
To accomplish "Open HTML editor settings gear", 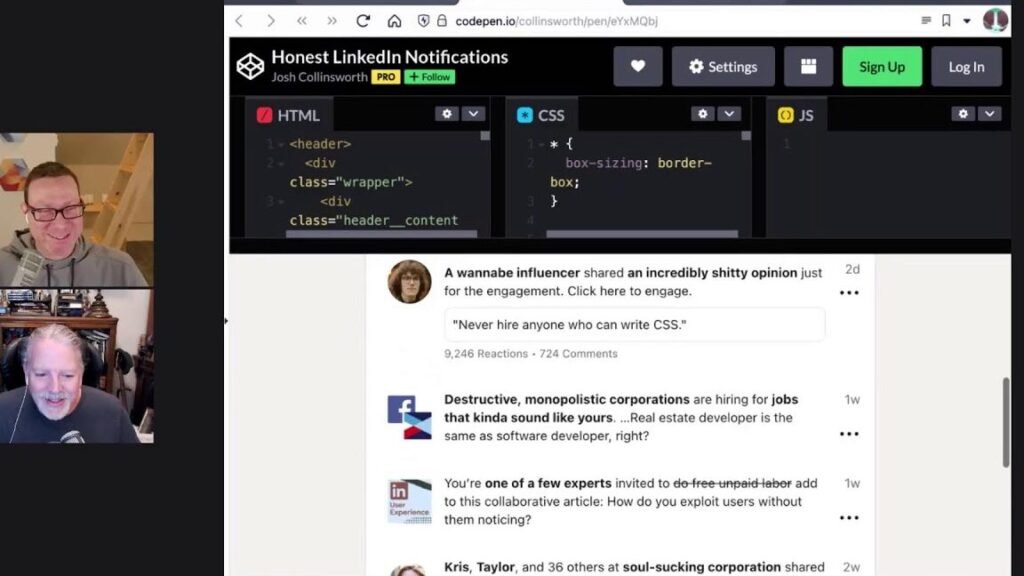I will pyautogui.click(x=447, y=114).
